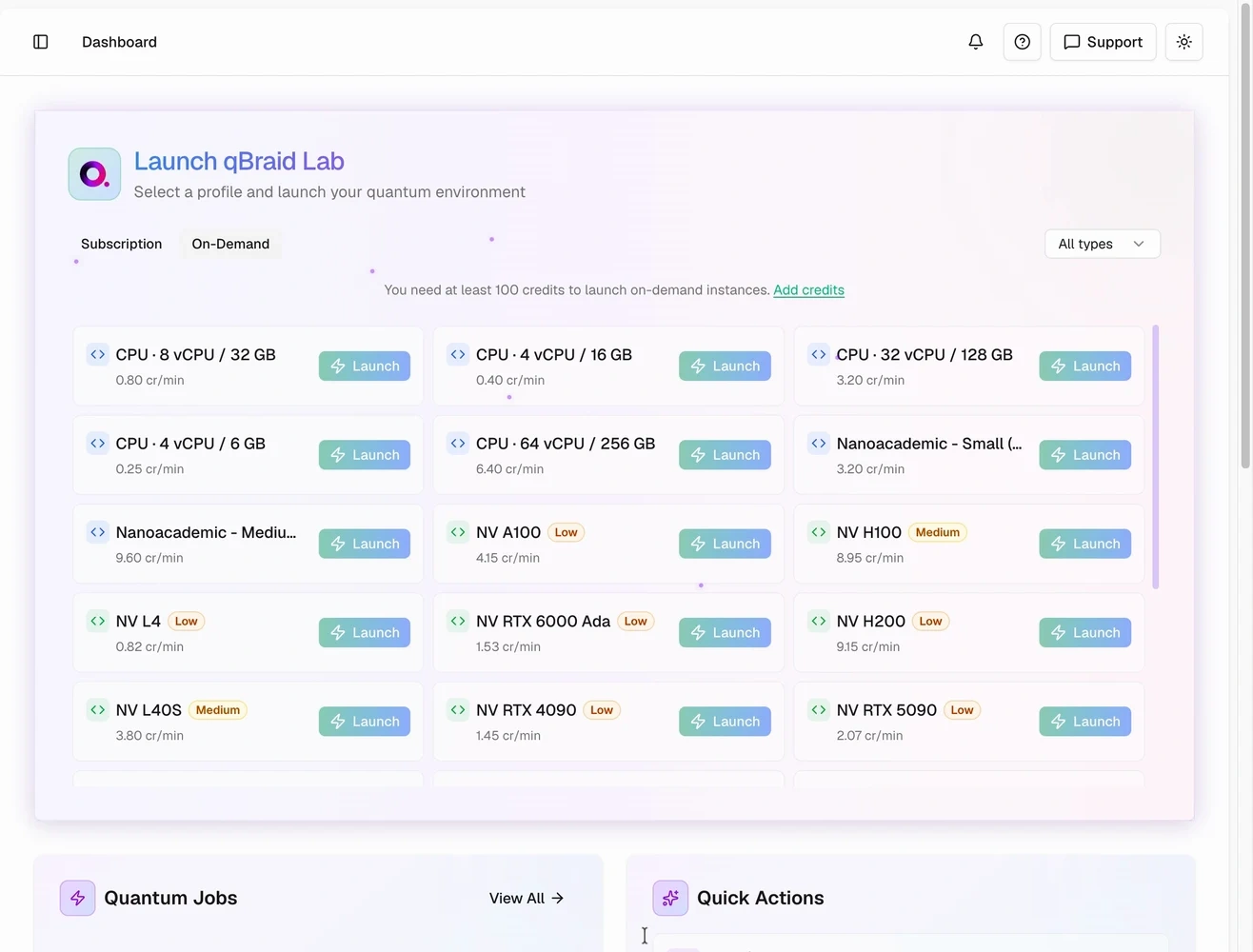1253x952 pixels.
Task: Click the Quick Actions sparkle icon
Action: 670,898
